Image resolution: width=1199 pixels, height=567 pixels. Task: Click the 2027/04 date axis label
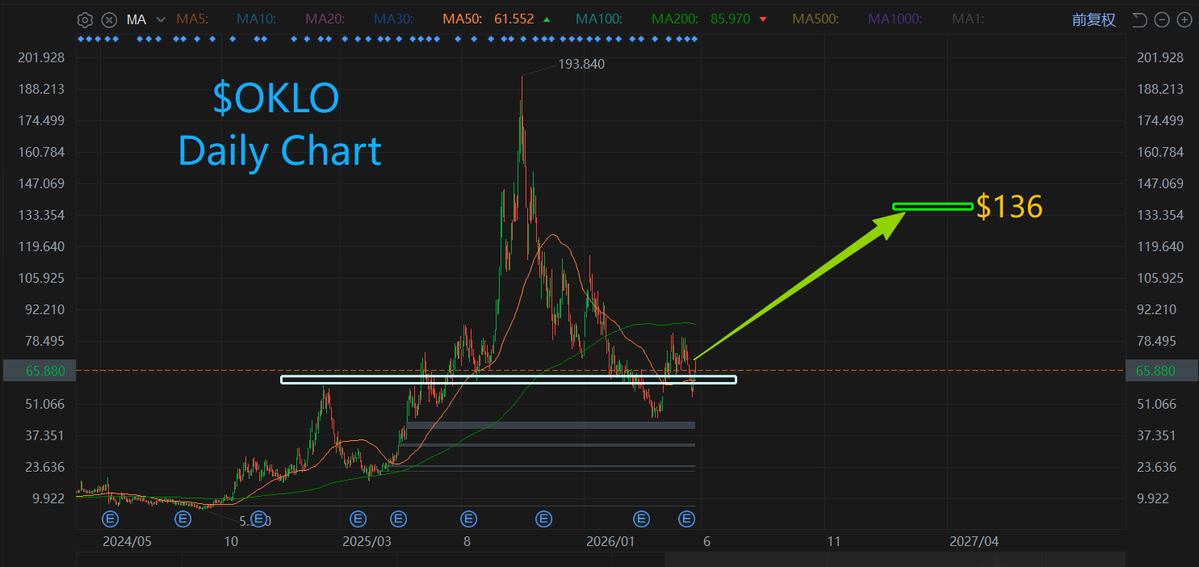(973, 542)
